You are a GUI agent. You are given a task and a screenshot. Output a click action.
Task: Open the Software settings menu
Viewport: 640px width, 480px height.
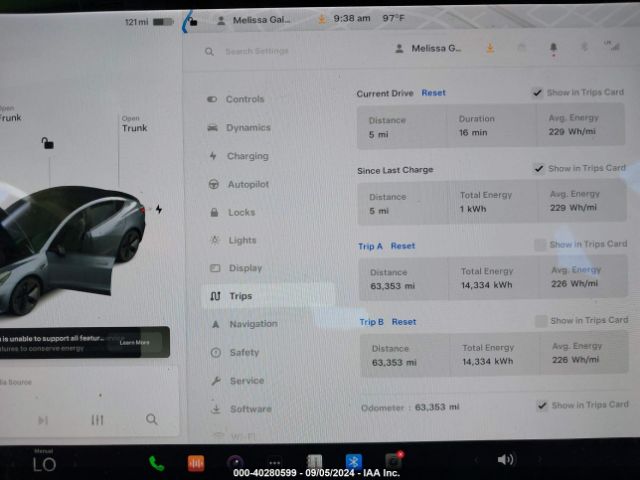(251, 409)
